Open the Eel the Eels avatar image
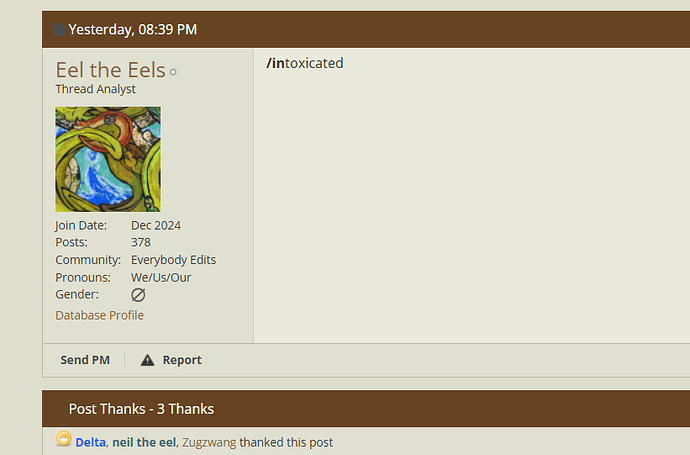Viewport: 690px width, 455px height. 108,159
